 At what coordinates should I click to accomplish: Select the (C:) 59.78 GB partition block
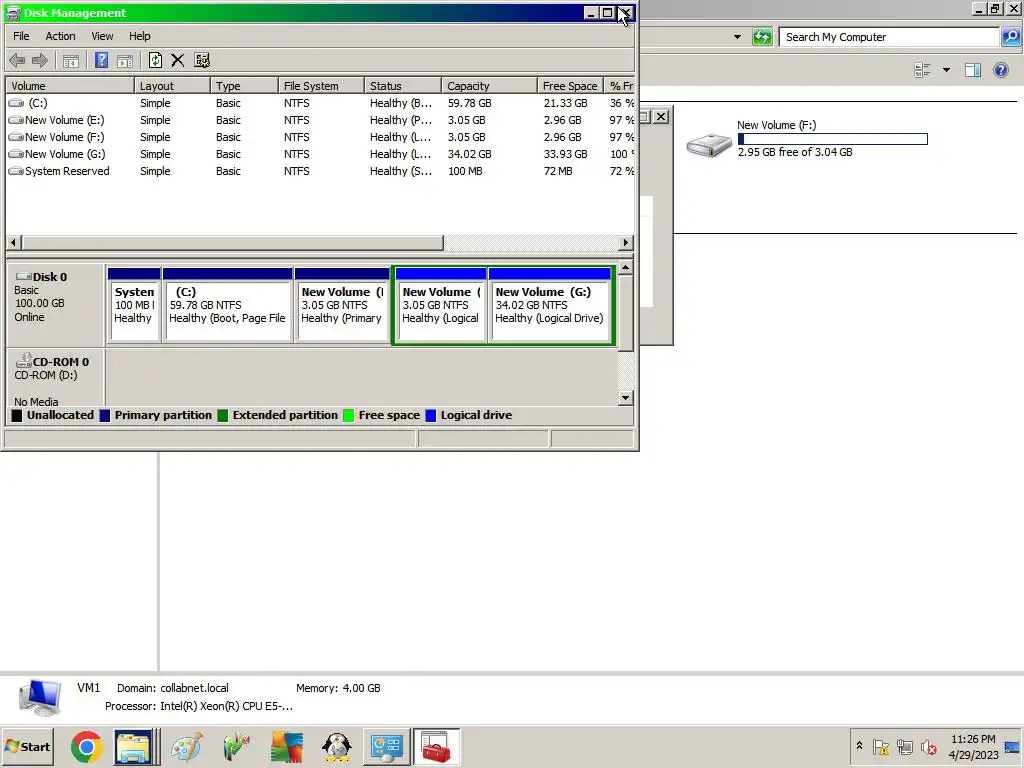click(x=227, y=305)
